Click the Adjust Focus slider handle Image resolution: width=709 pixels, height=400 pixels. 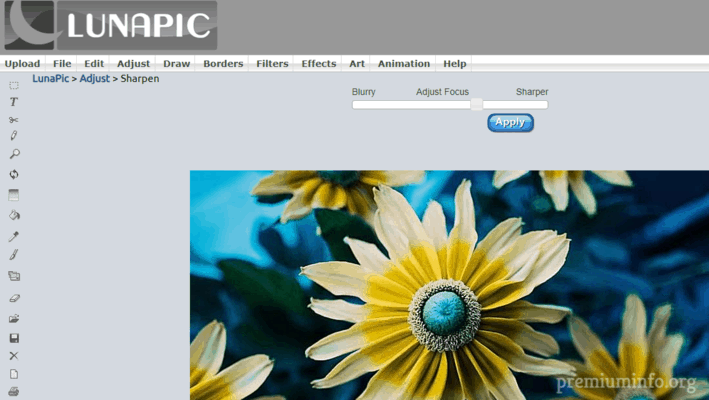(476, 104)
